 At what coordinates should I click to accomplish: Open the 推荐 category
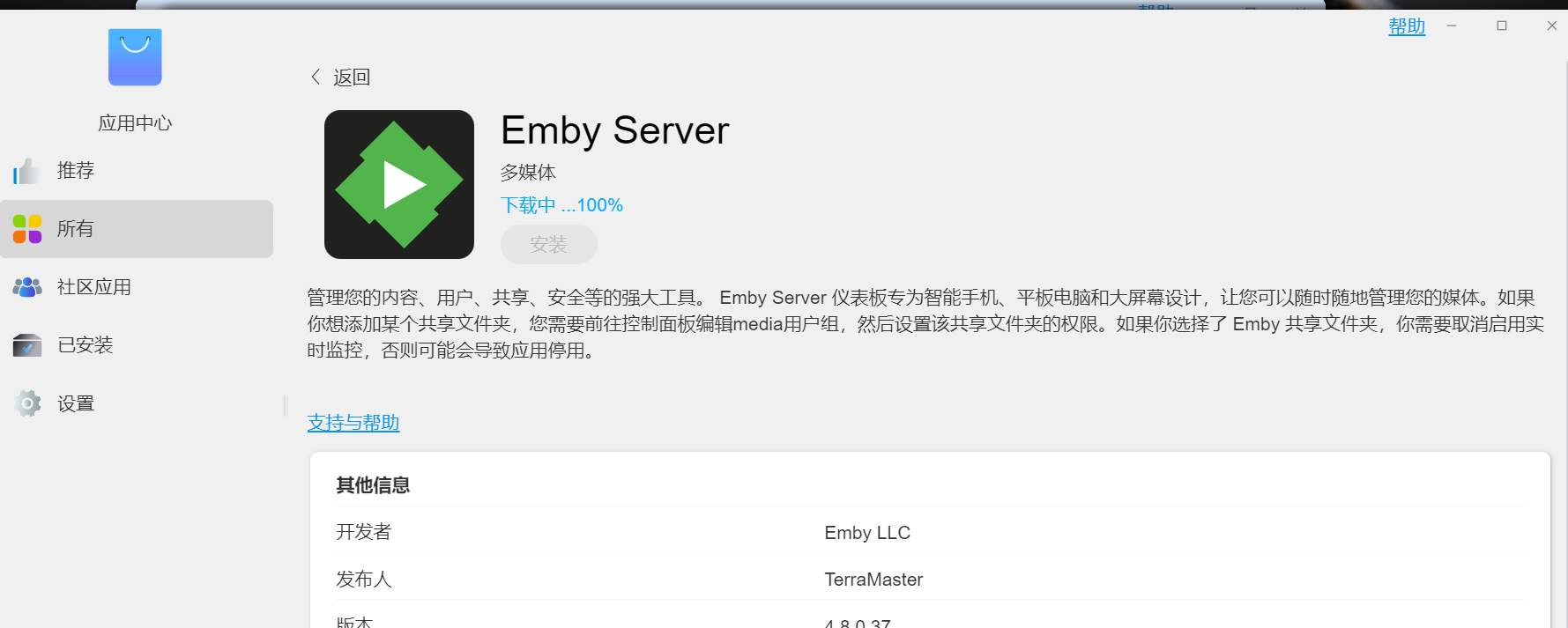[137, 171]
